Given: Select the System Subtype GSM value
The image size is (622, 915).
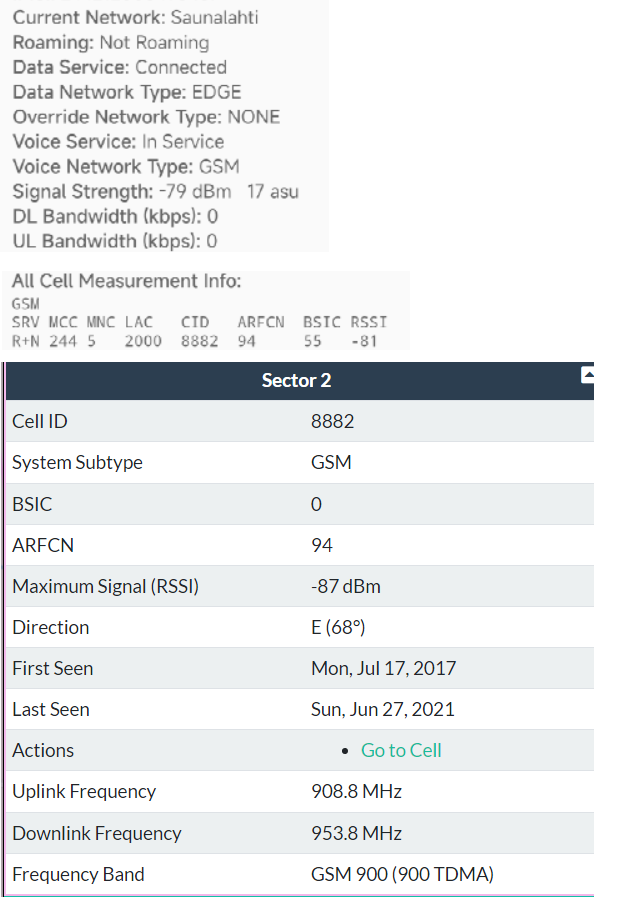Looking at the screenshot, I should pyautogui.click(x=331, y=462).
